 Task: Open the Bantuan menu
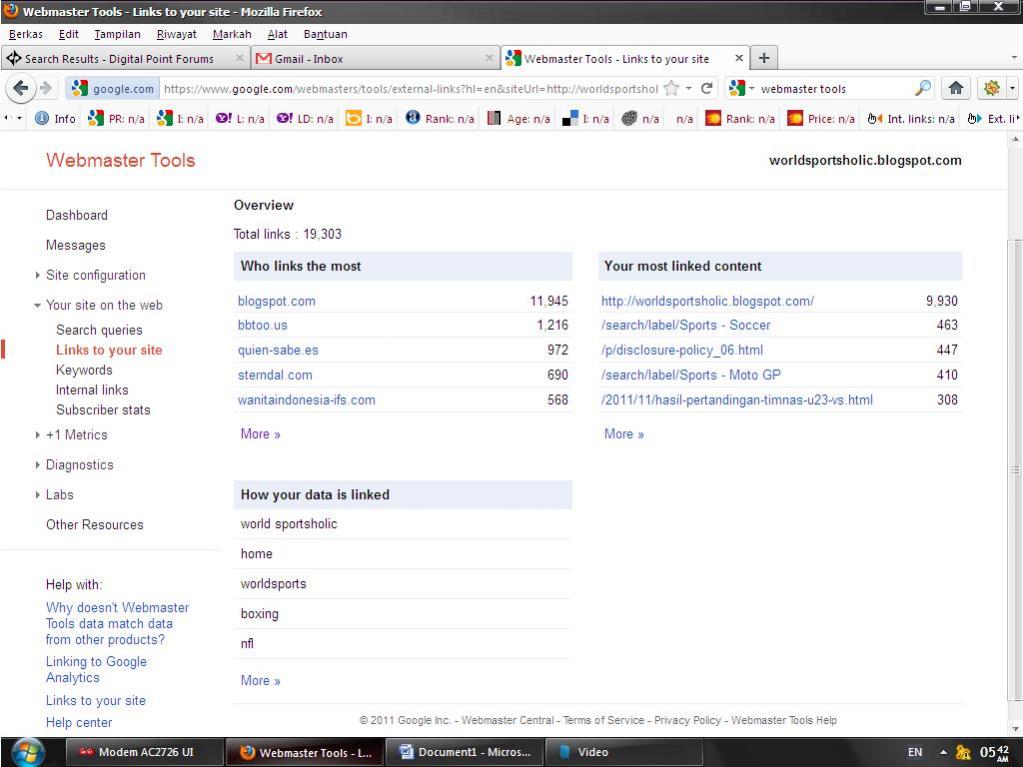(x=326, y=34)
